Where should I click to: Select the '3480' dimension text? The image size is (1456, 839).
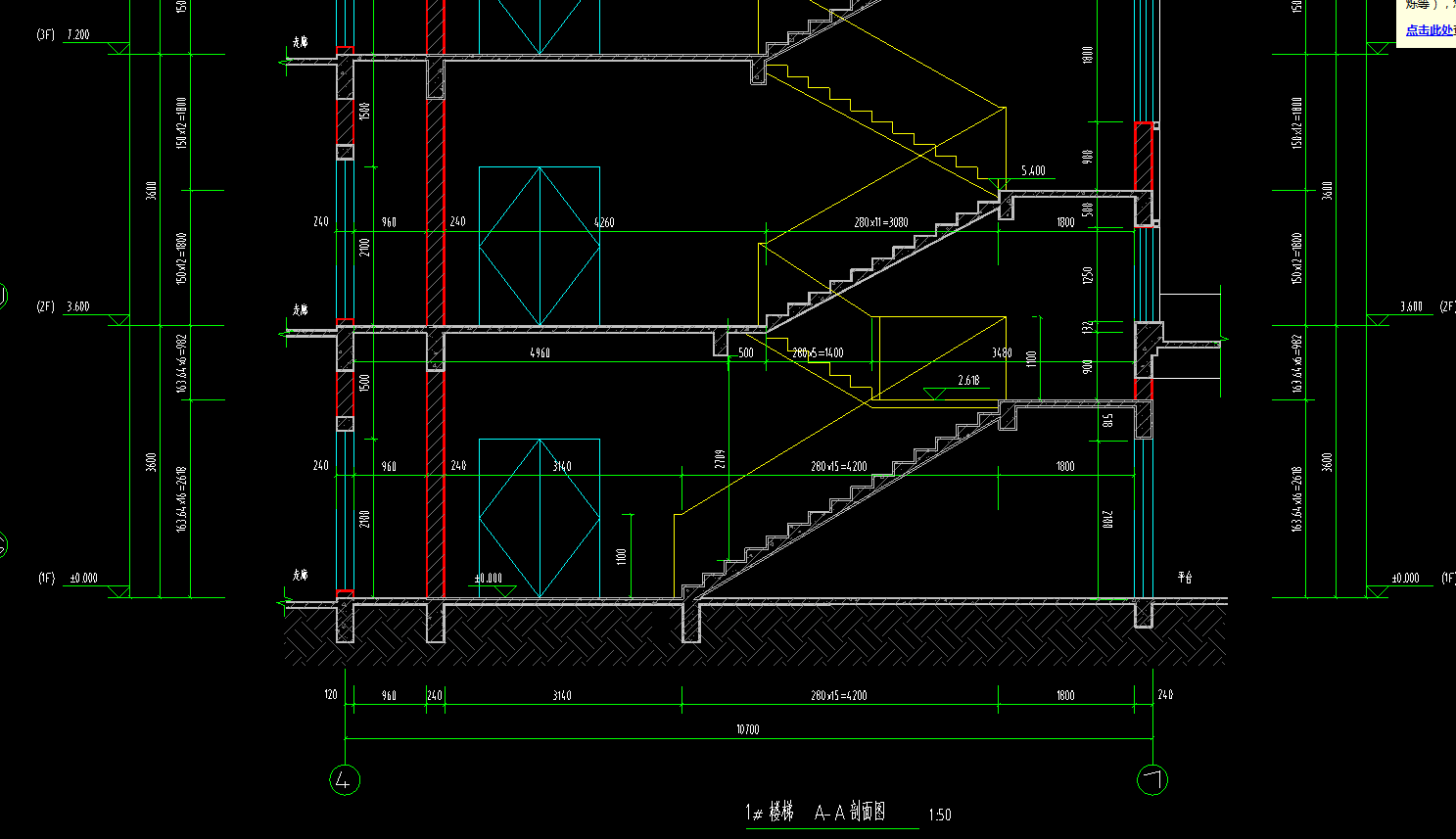pyautogui.click(x=1002, y=352)
